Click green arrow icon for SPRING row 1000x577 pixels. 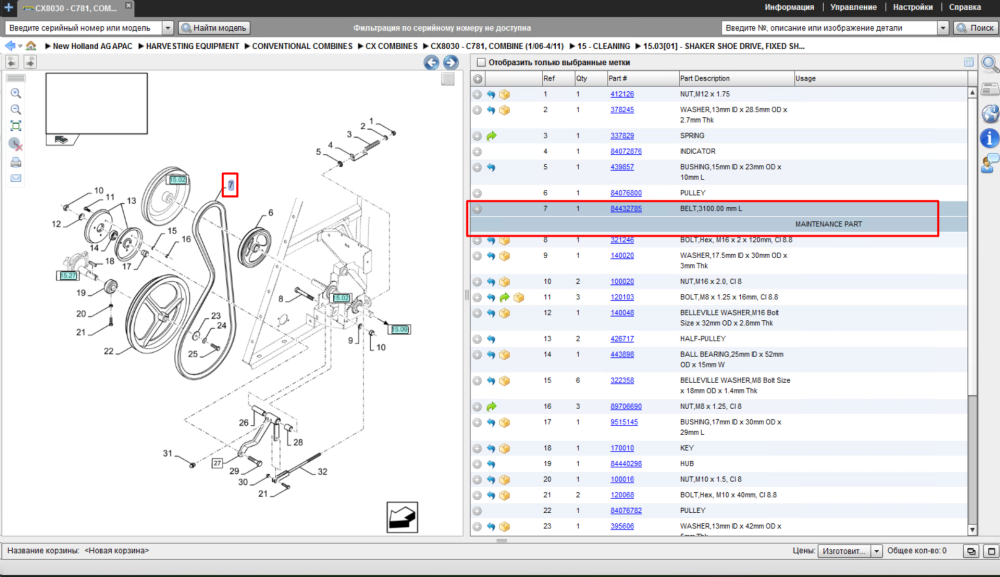[491, 136]
